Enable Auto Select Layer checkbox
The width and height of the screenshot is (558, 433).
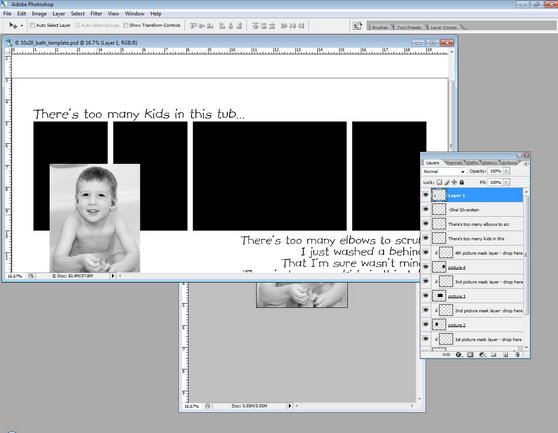point(32,25)
